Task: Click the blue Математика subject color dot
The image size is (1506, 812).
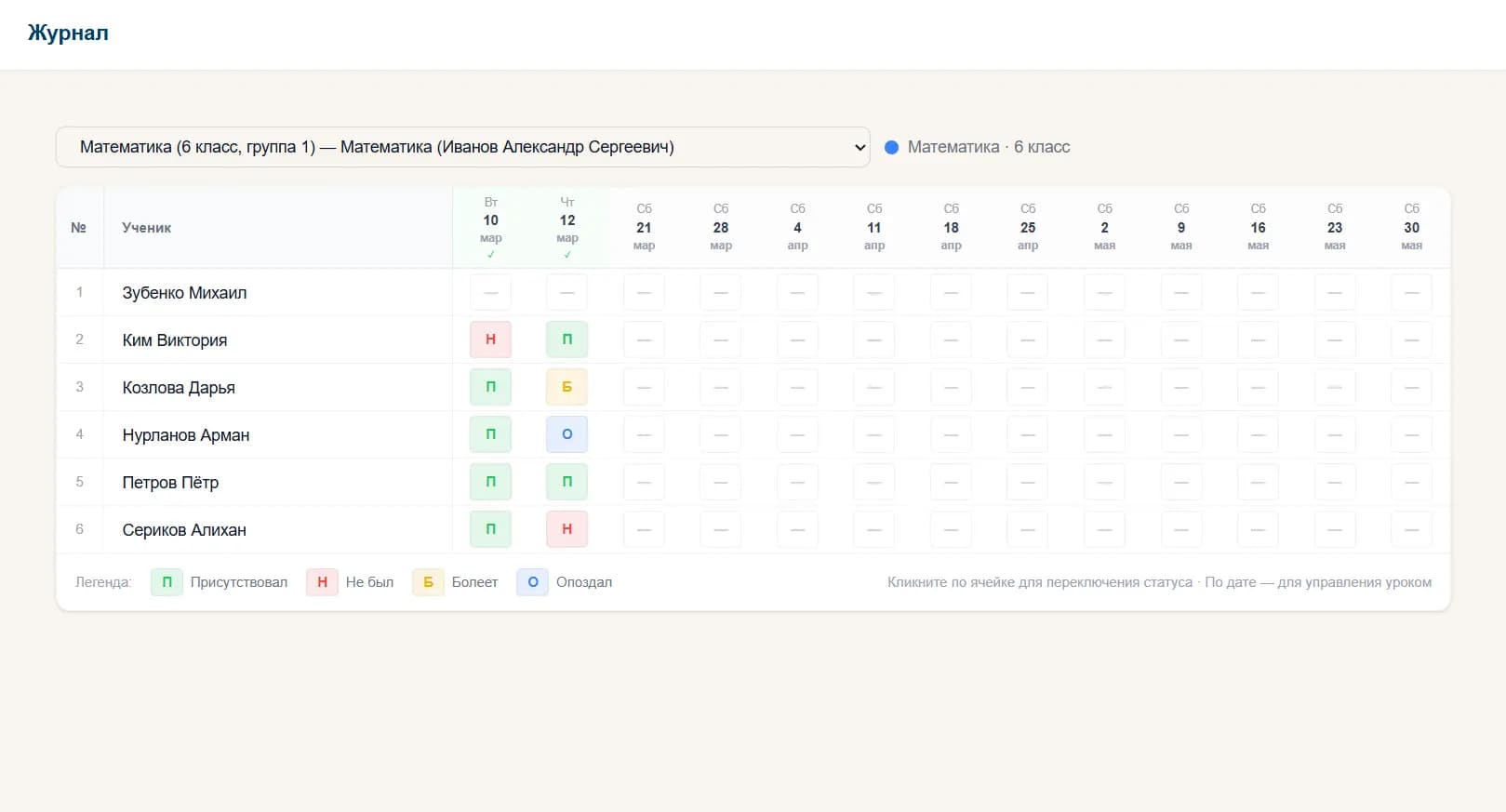Action: click(891, 147)
